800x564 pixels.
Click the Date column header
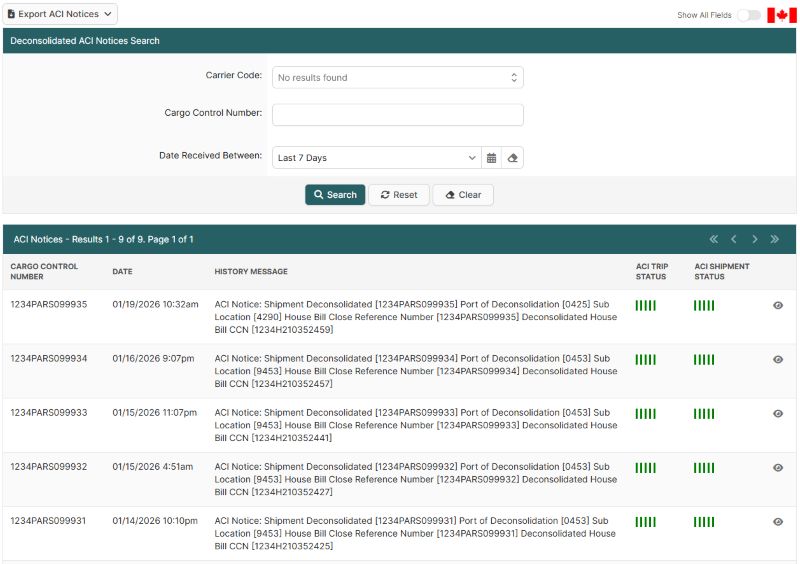(122, 271)
